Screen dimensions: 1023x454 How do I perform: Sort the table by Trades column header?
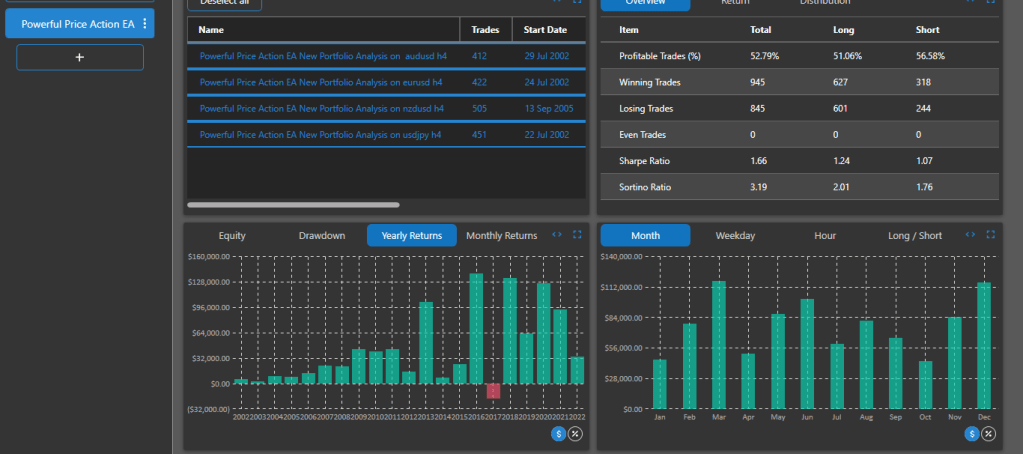[485, 30]
